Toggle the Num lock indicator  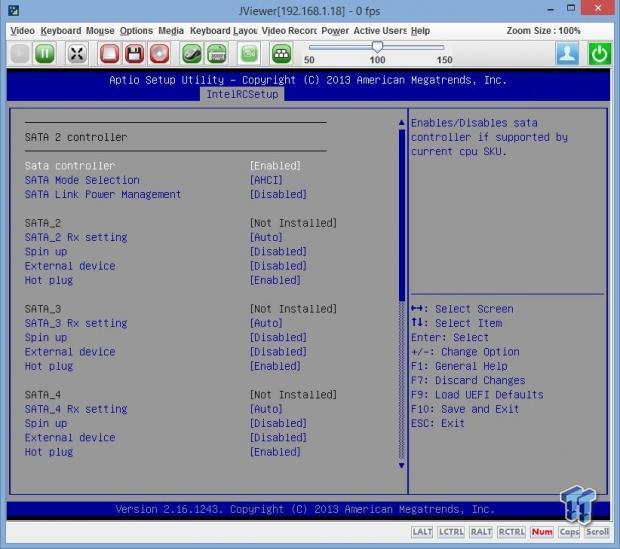point(542,532)
